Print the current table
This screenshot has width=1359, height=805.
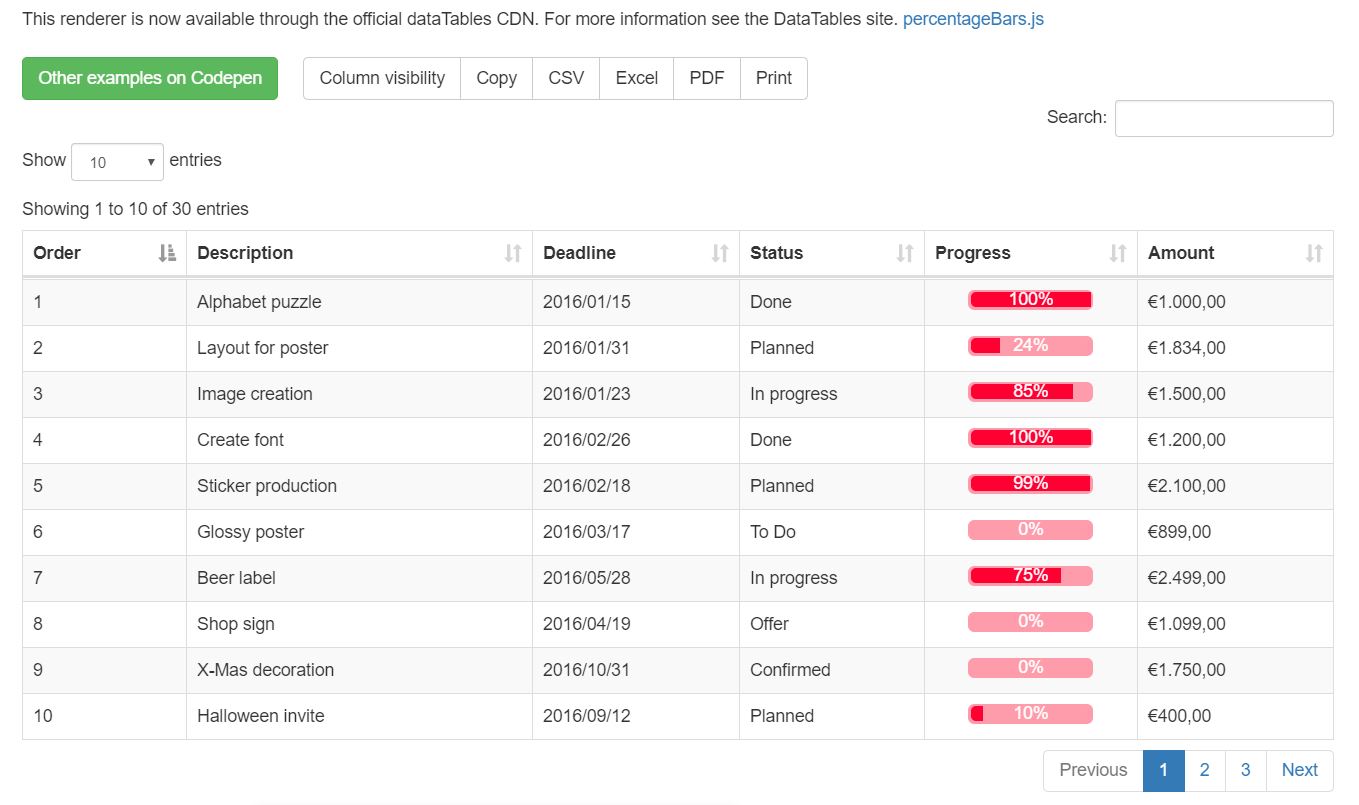(773, 78)
